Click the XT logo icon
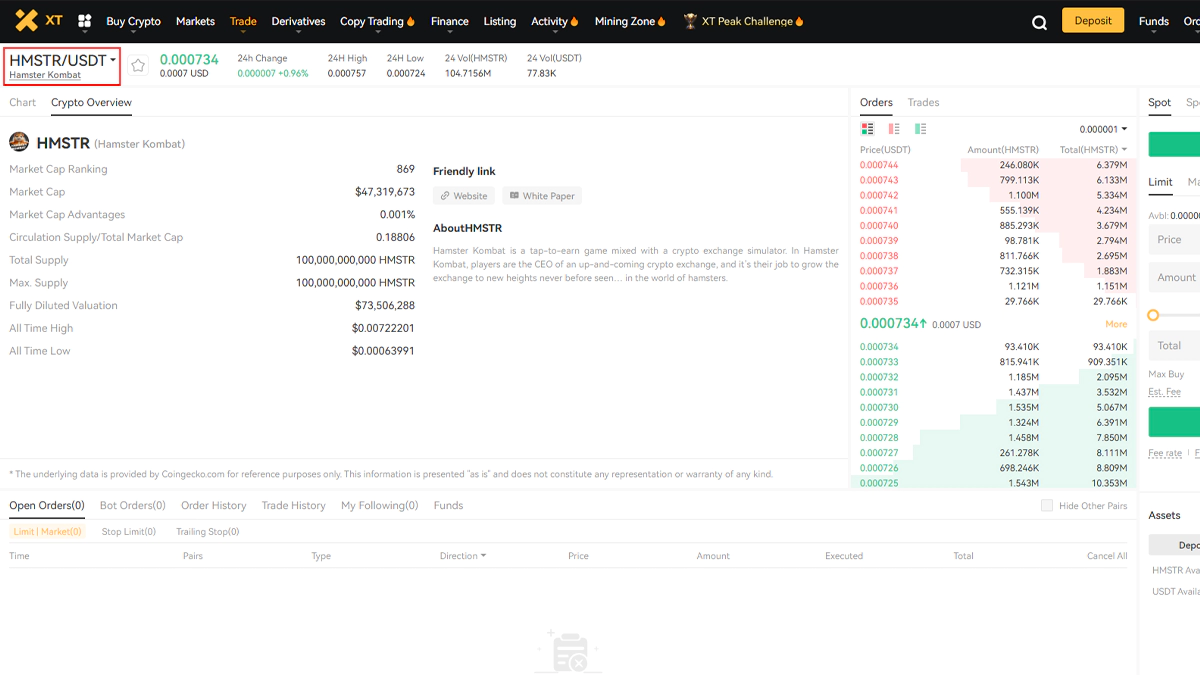This screenshot has height=675, width=1200. point(27,21)
